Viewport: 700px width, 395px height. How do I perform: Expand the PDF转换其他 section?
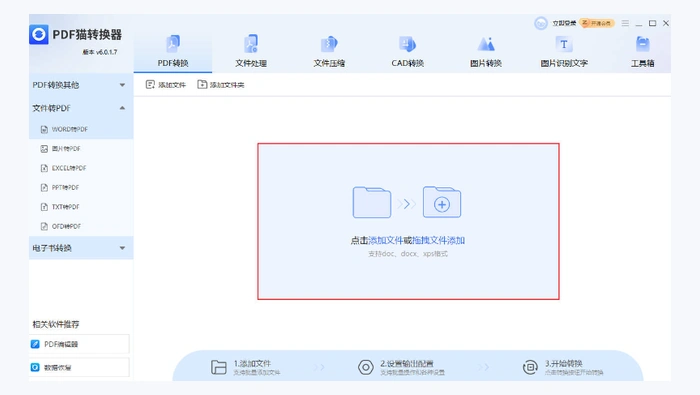click(81, 85)
